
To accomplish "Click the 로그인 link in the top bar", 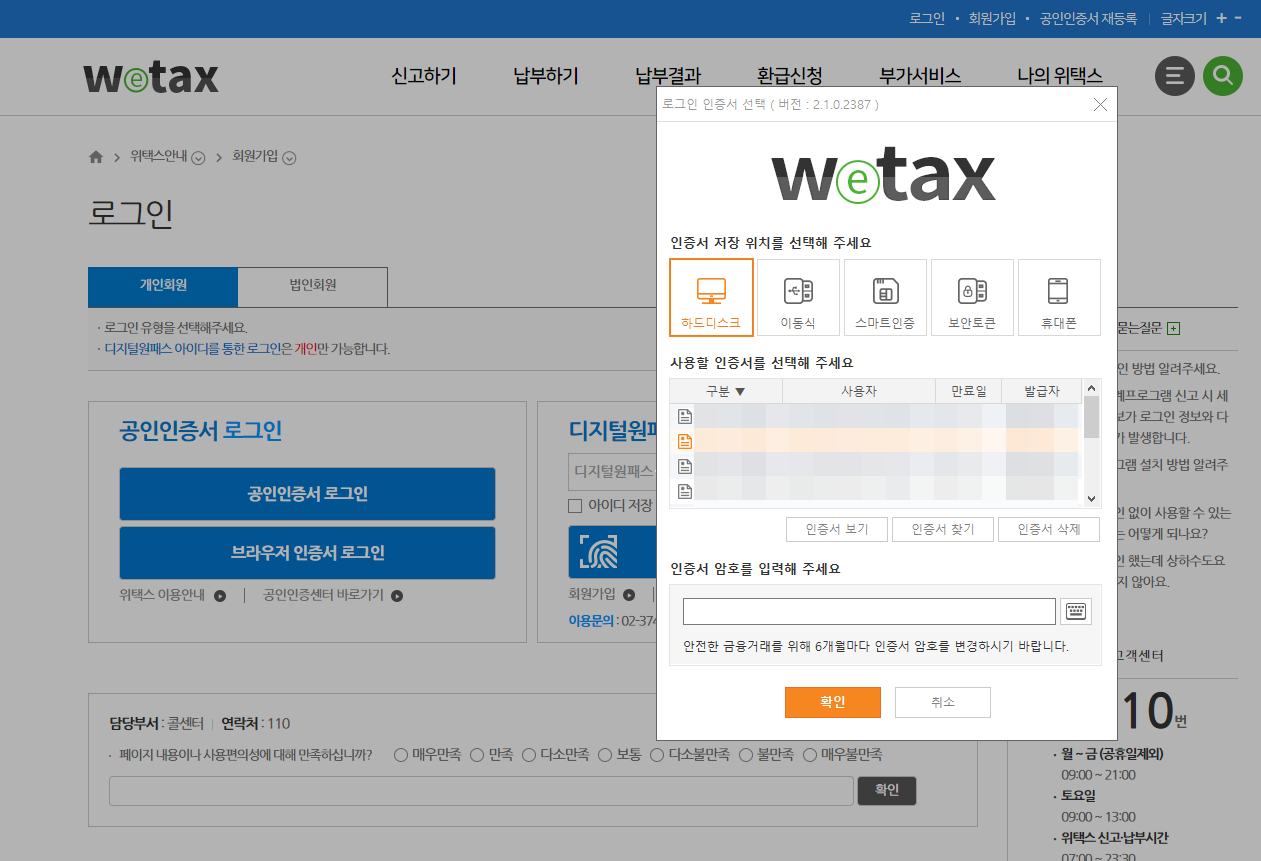I will coord(927,18).
